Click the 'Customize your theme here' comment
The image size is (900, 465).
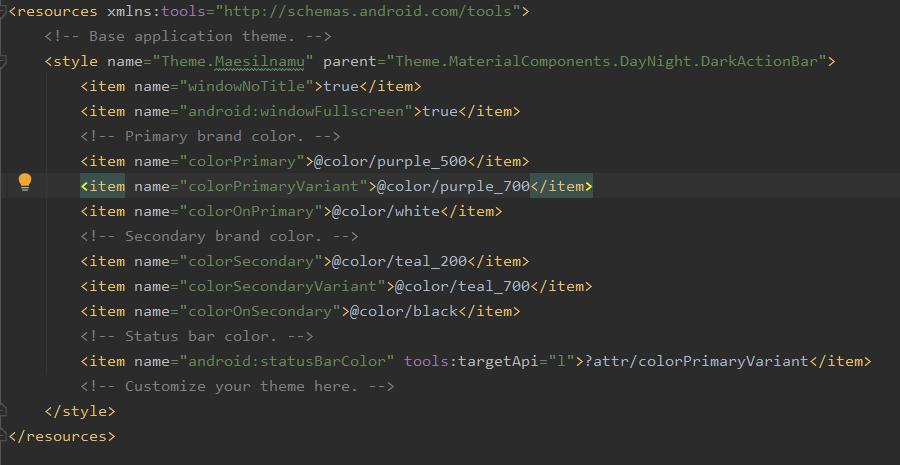238,386
